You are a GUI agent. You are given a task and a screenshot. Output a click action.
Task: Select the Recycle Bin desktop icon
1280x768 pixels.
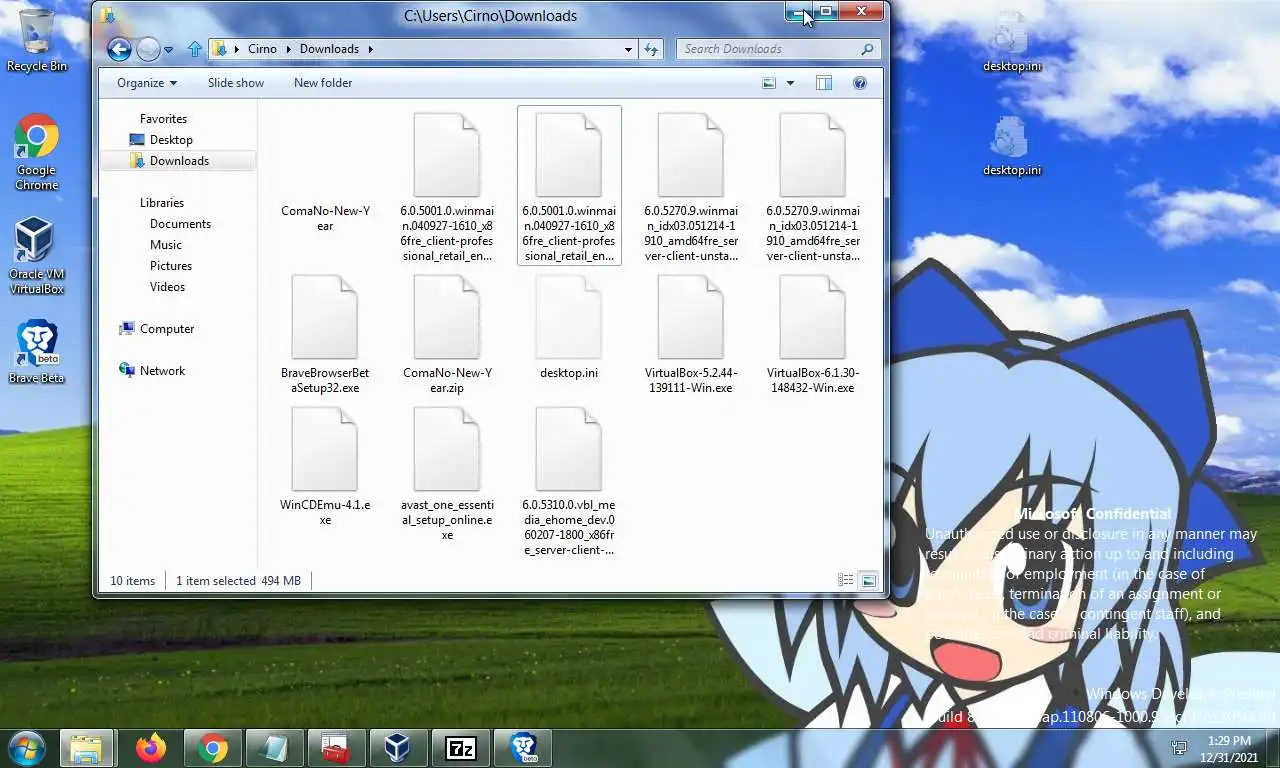coord(37,42)
